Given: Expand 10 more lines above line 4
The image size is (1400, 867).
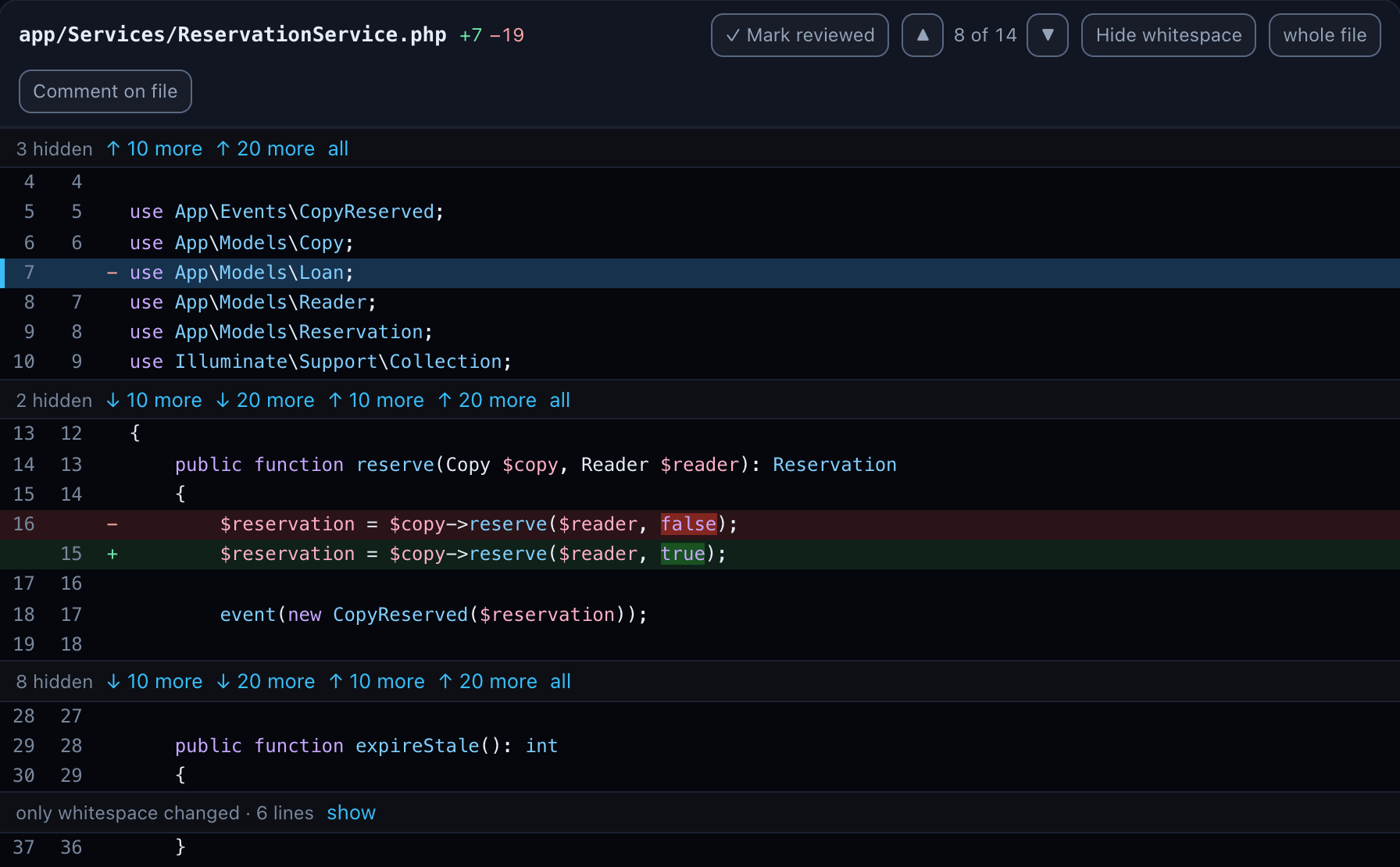Looking at the screenshot, I should click(154, 148).
